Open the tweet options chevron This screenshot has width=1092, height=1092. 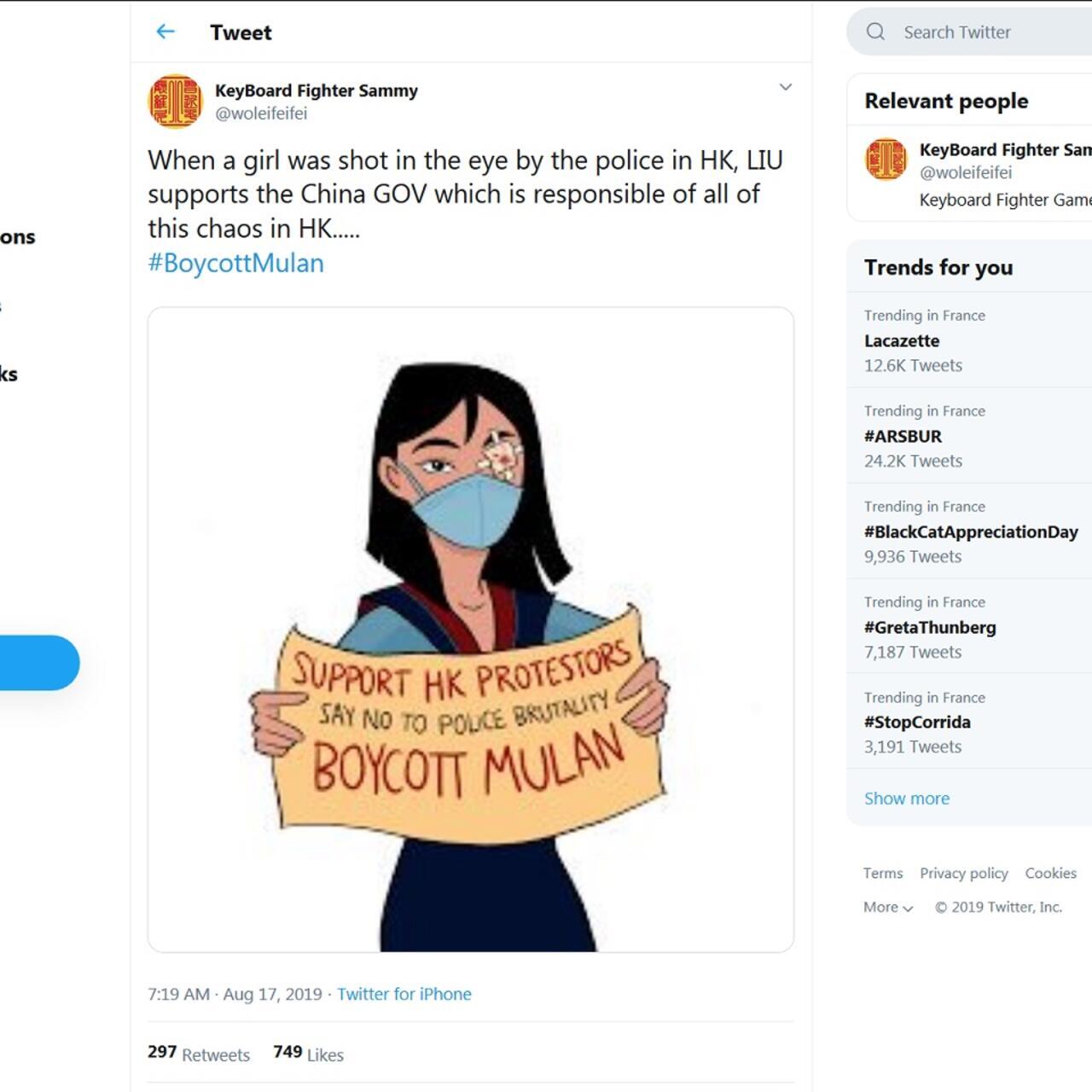786,87
